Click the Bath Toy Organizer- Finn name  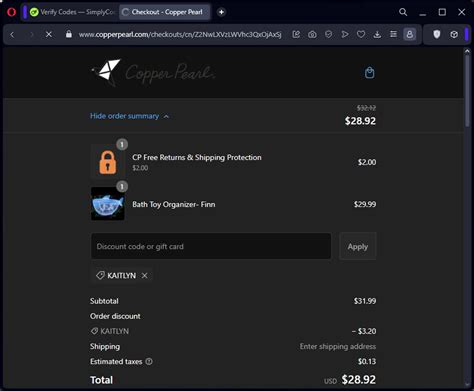[x=174, y=204]
